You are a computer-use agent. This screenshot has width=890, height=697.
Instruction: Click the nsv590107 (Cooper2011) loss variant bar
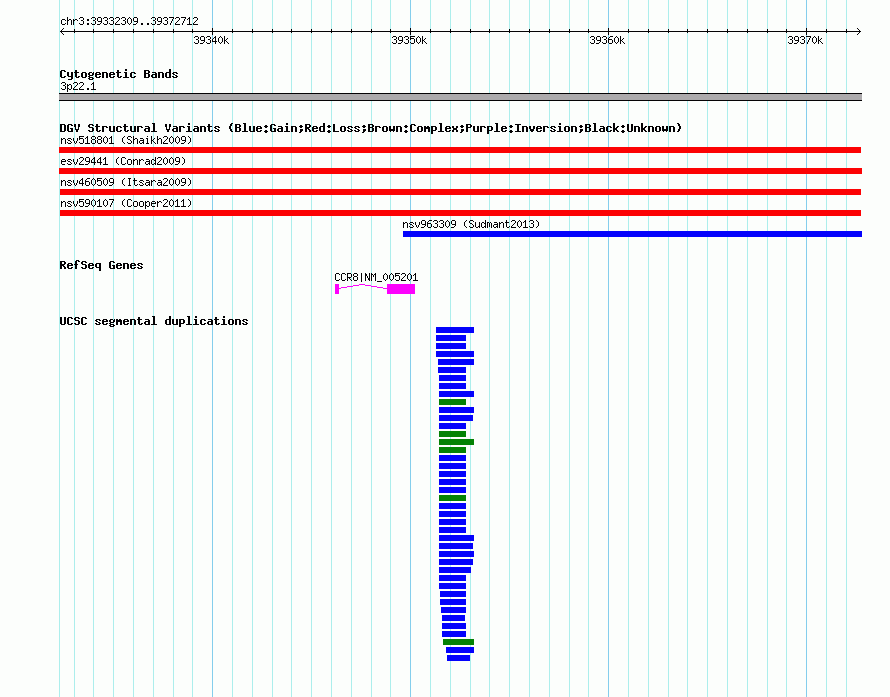[460, 213]
